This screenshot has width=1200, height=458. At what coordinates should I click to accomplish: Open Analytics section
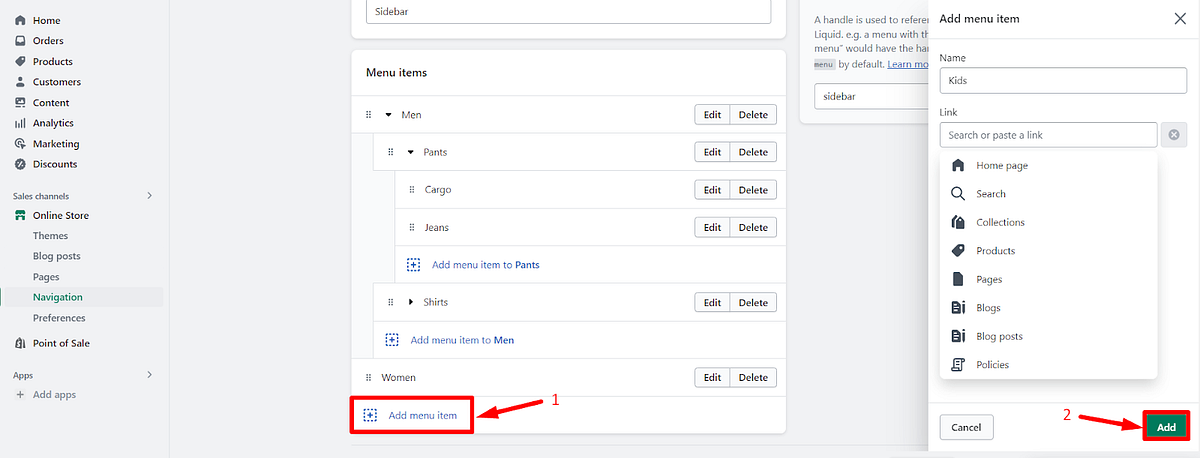(53, 123)
